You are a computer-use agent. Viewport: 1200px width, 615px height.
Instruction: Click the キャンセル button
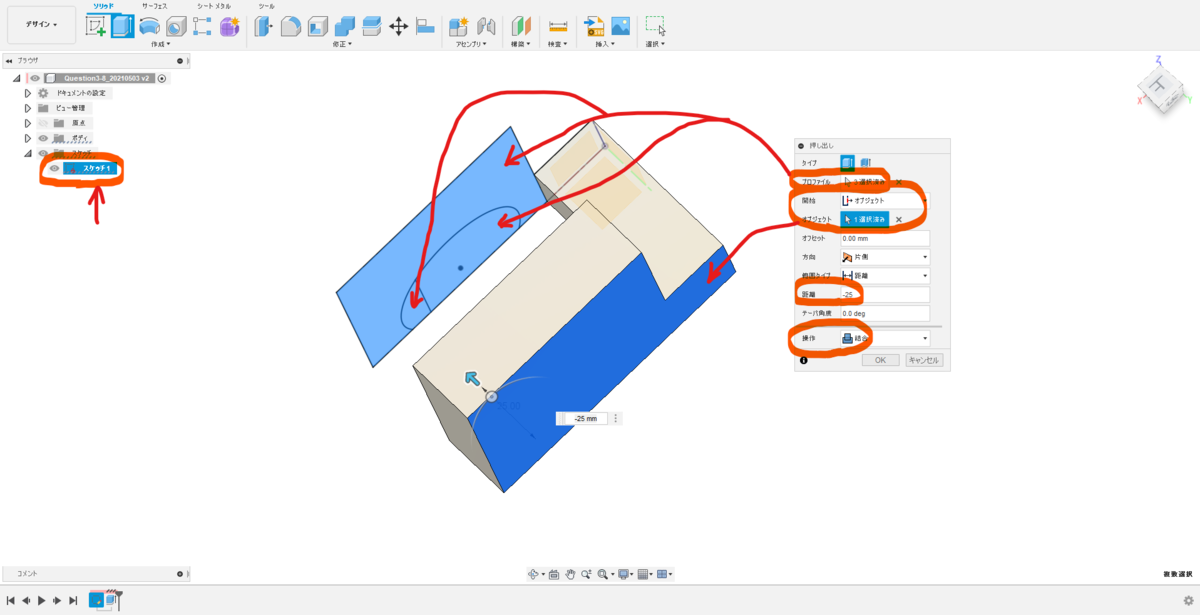(x=924, y=360)
